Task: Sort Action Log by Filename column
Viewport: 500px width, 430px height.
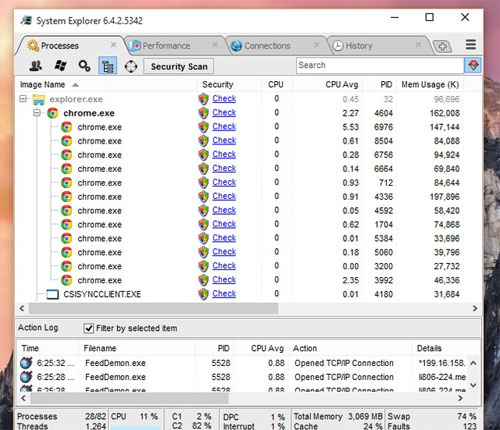Action: 100,348
